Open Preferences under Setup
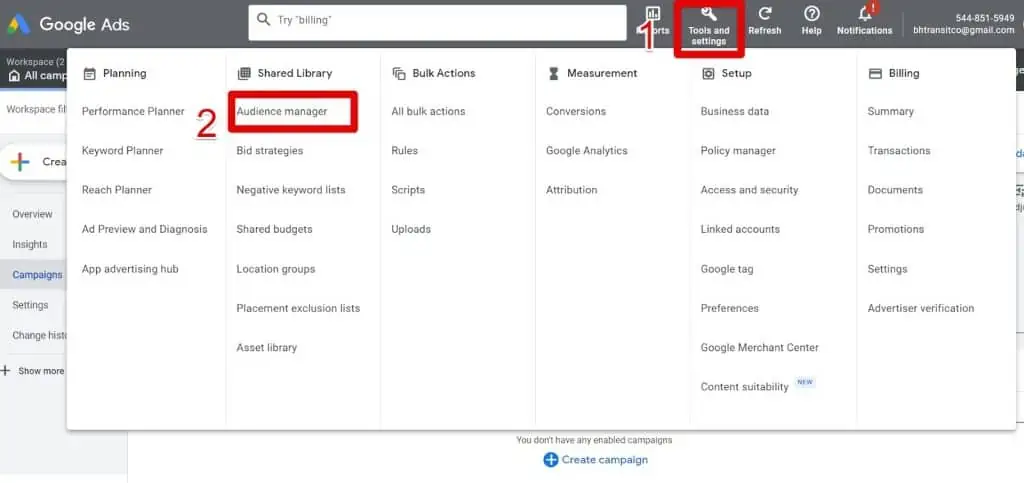Image resolution: width=1024 pixels, height=483 pixels. pyautogui.click(x=729, y=308)
